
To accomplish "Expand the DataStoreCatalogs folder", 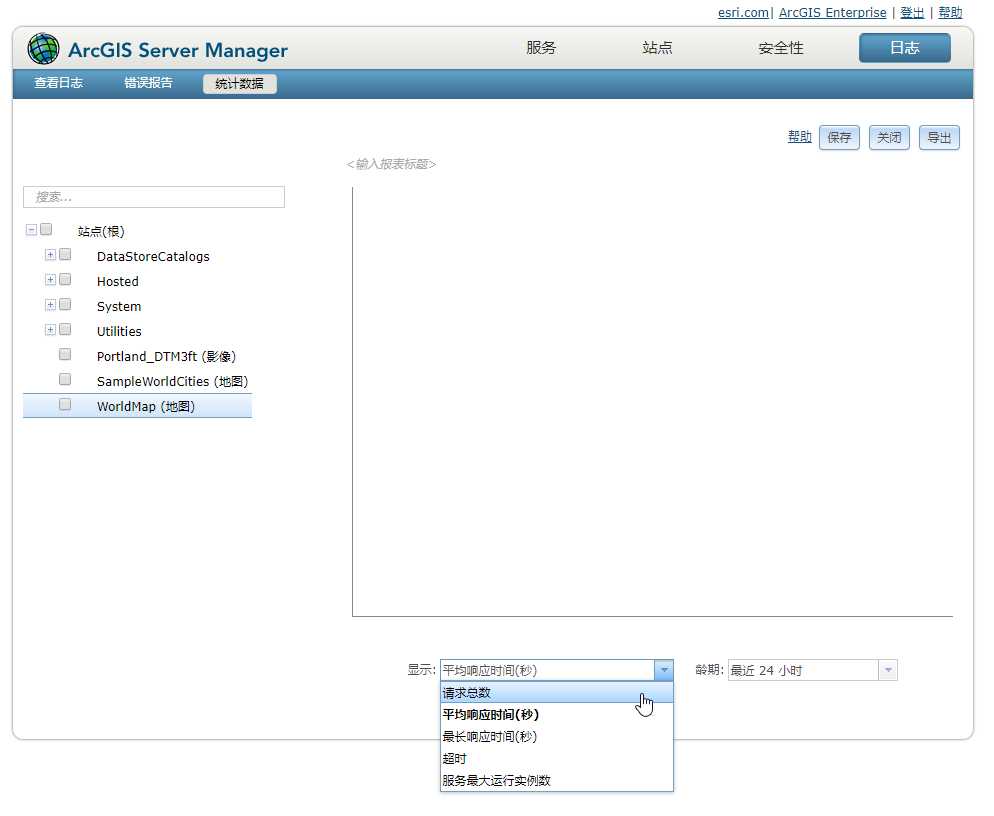I will (x=50, y=254).
